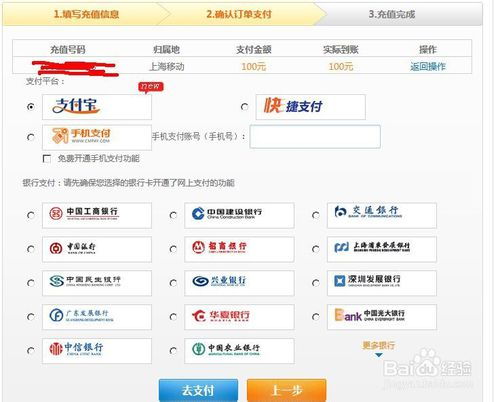500x402 pixels.
Task: Select the 招商银行 radio button
Action: [173, 249]
